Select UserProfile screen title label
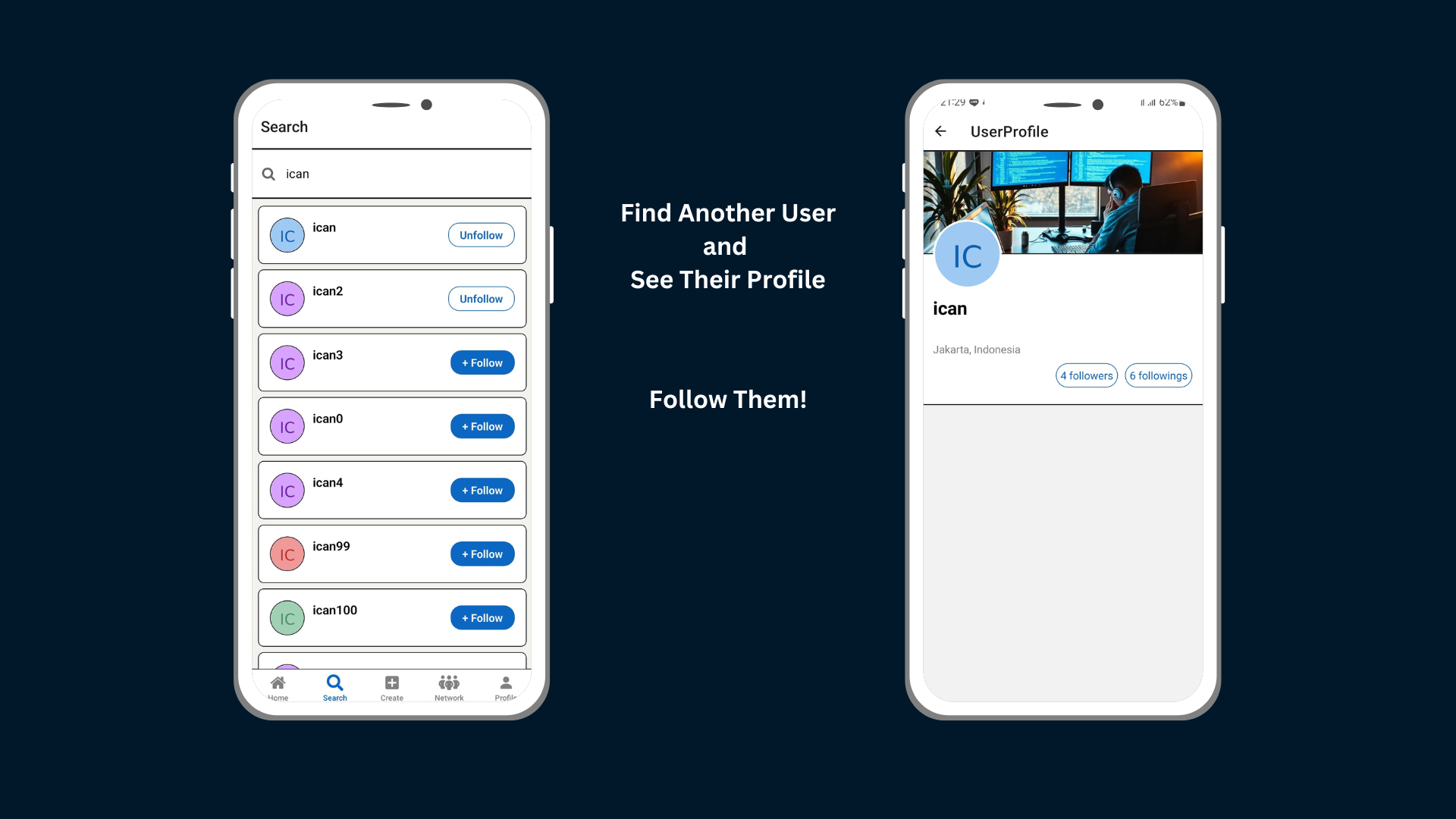Screen dimensions: 1456x819 pyautogui.click(x=1008, y=131)
